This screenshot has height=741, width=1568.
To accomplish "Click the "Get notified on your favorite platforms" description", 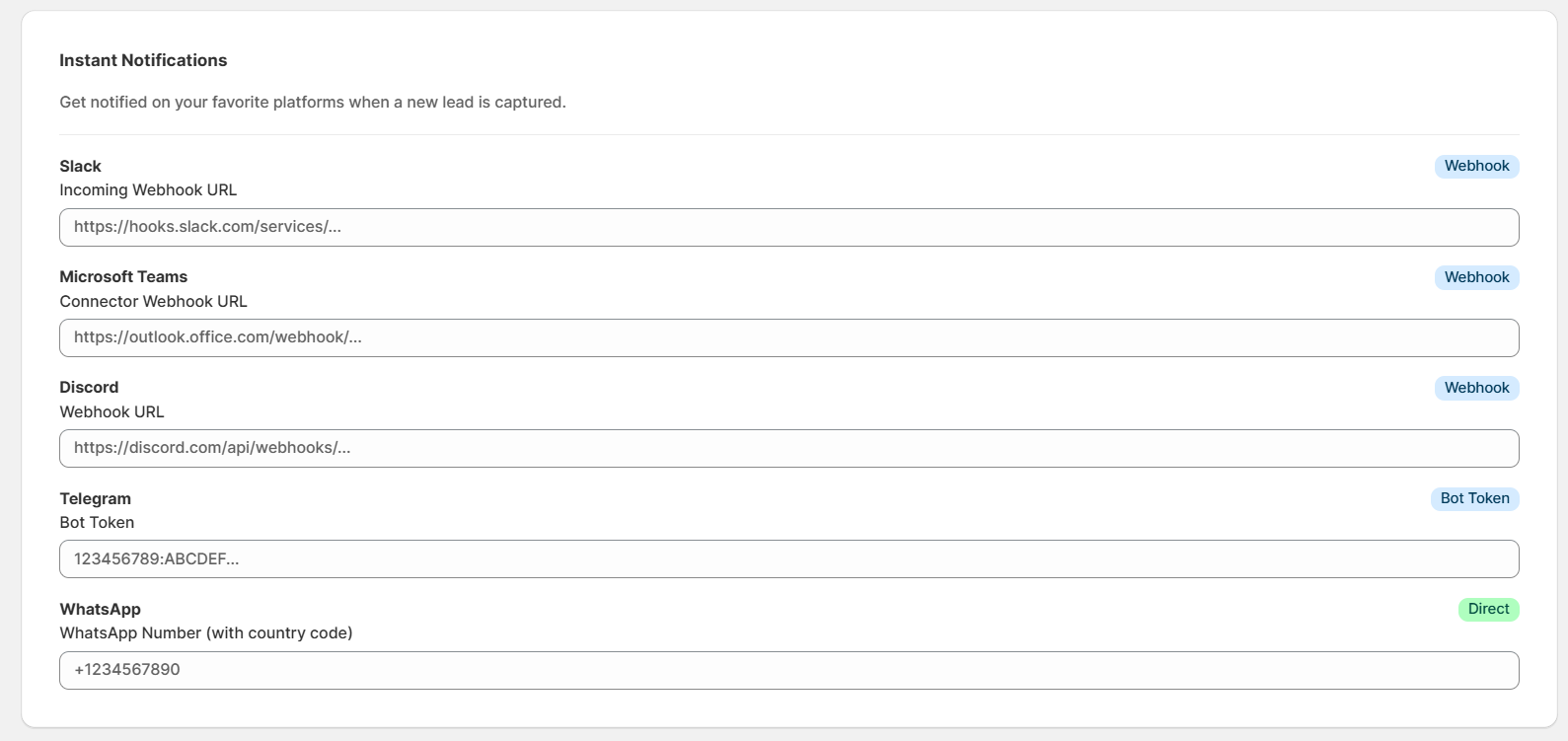I will pyautogui.click(x=313, y=102).
